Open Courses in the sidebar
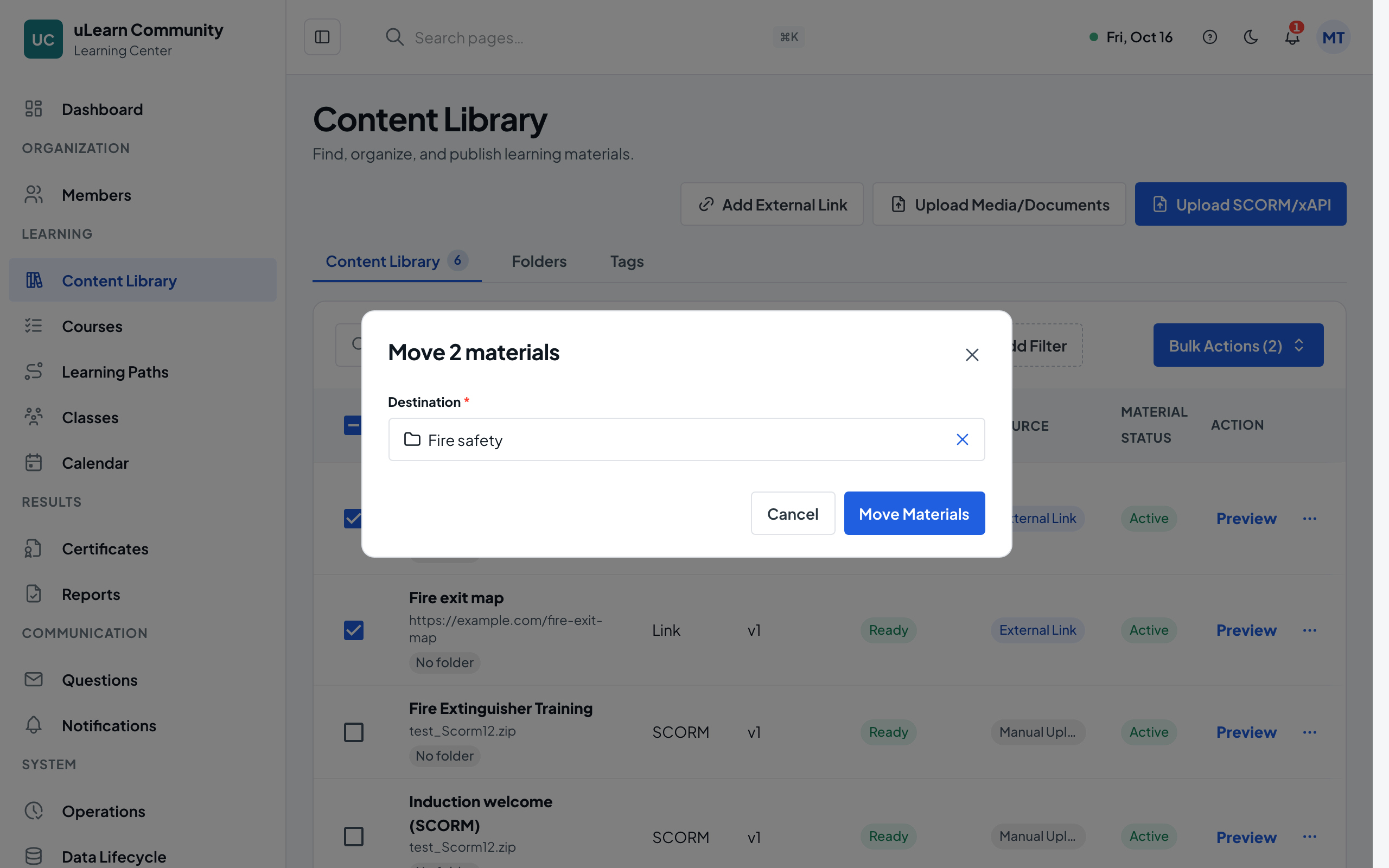 point(142,326)
